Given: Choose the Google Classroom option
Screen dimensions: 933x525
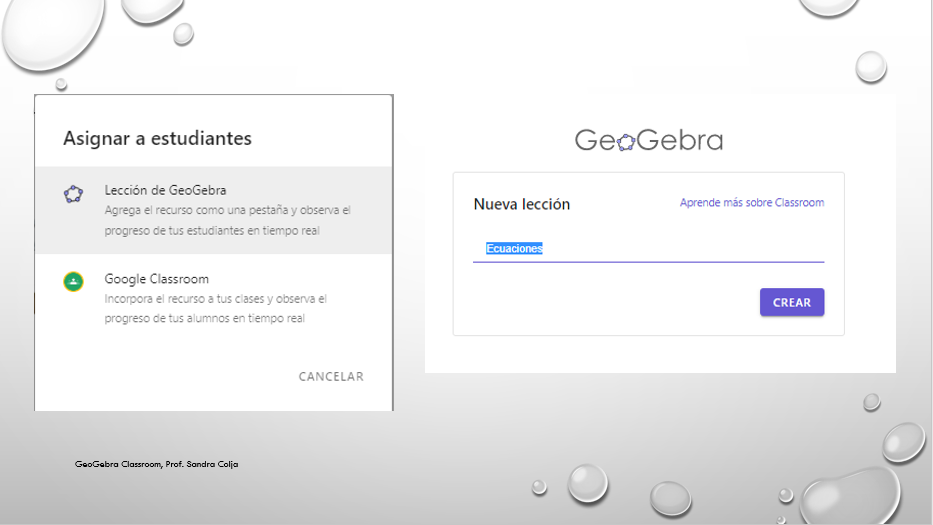Looking at the screenshot, I should 214,298.
